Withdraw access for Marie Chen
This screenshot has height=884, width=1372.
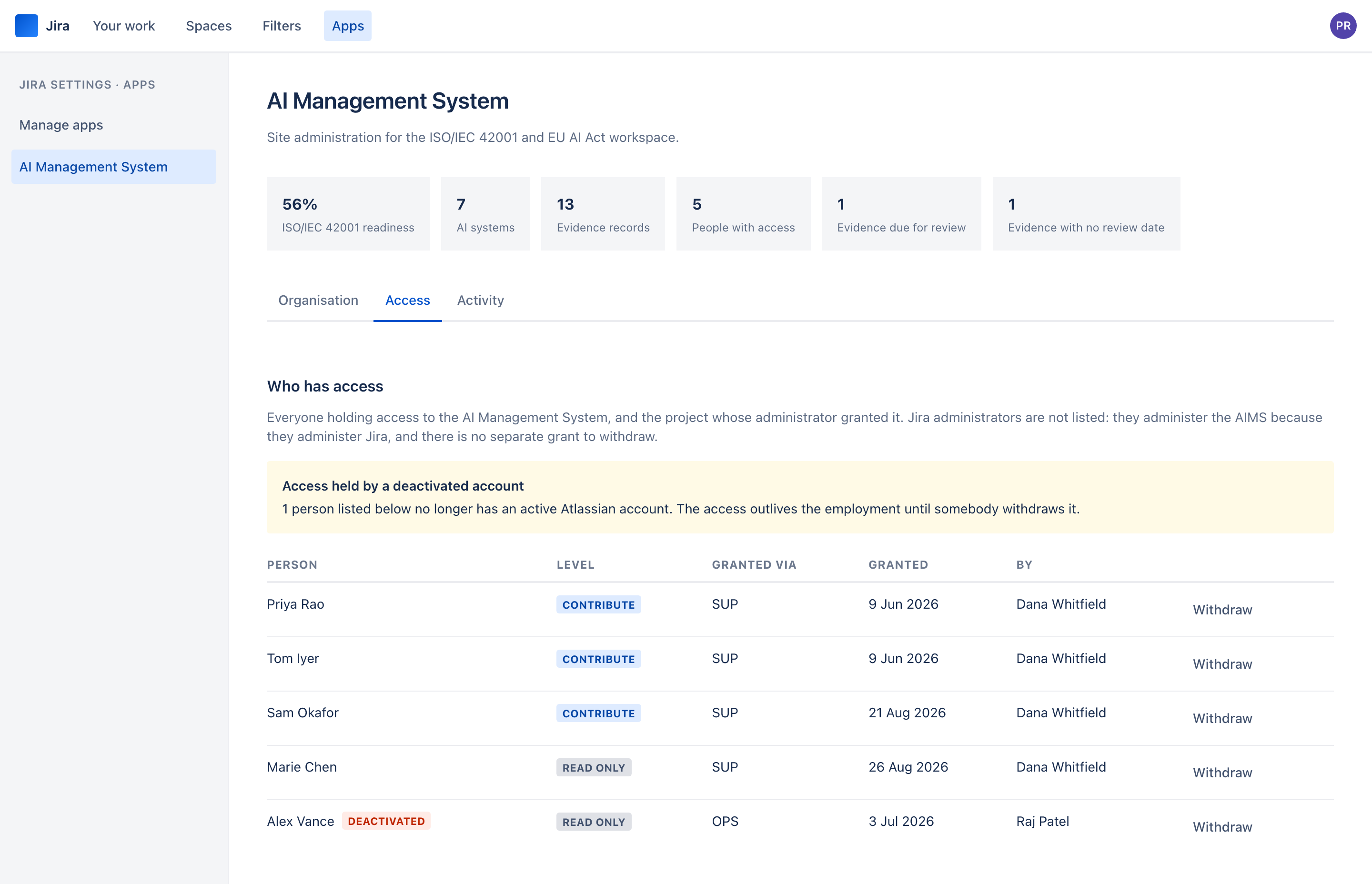1222,773
